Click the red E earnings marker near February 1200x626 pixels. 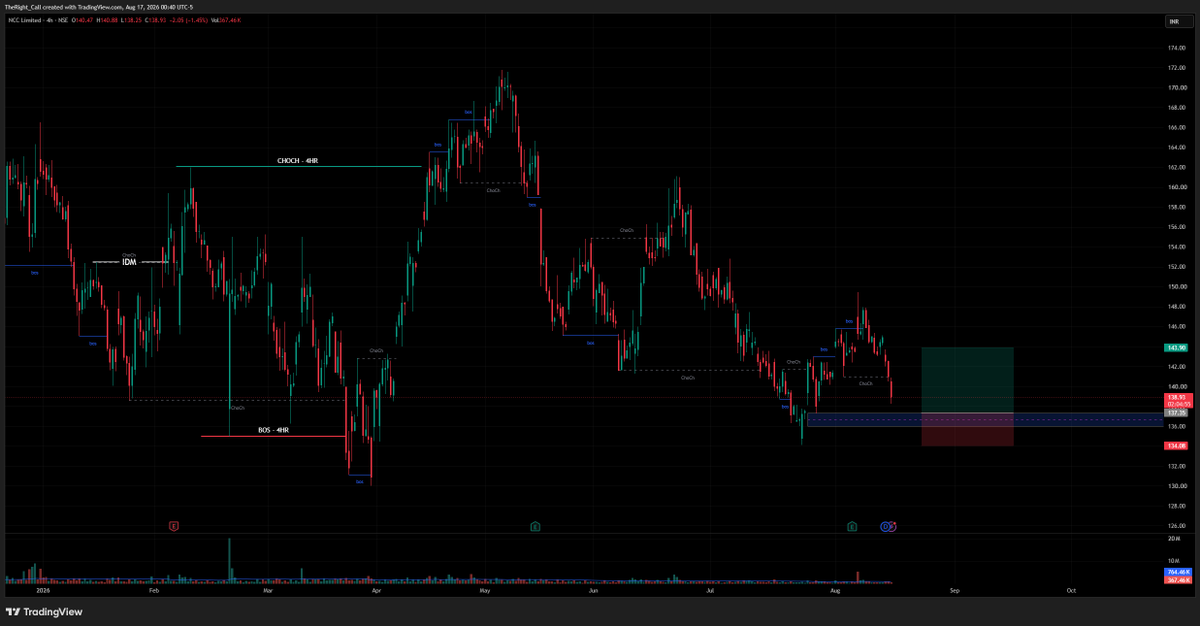[173, 525]
